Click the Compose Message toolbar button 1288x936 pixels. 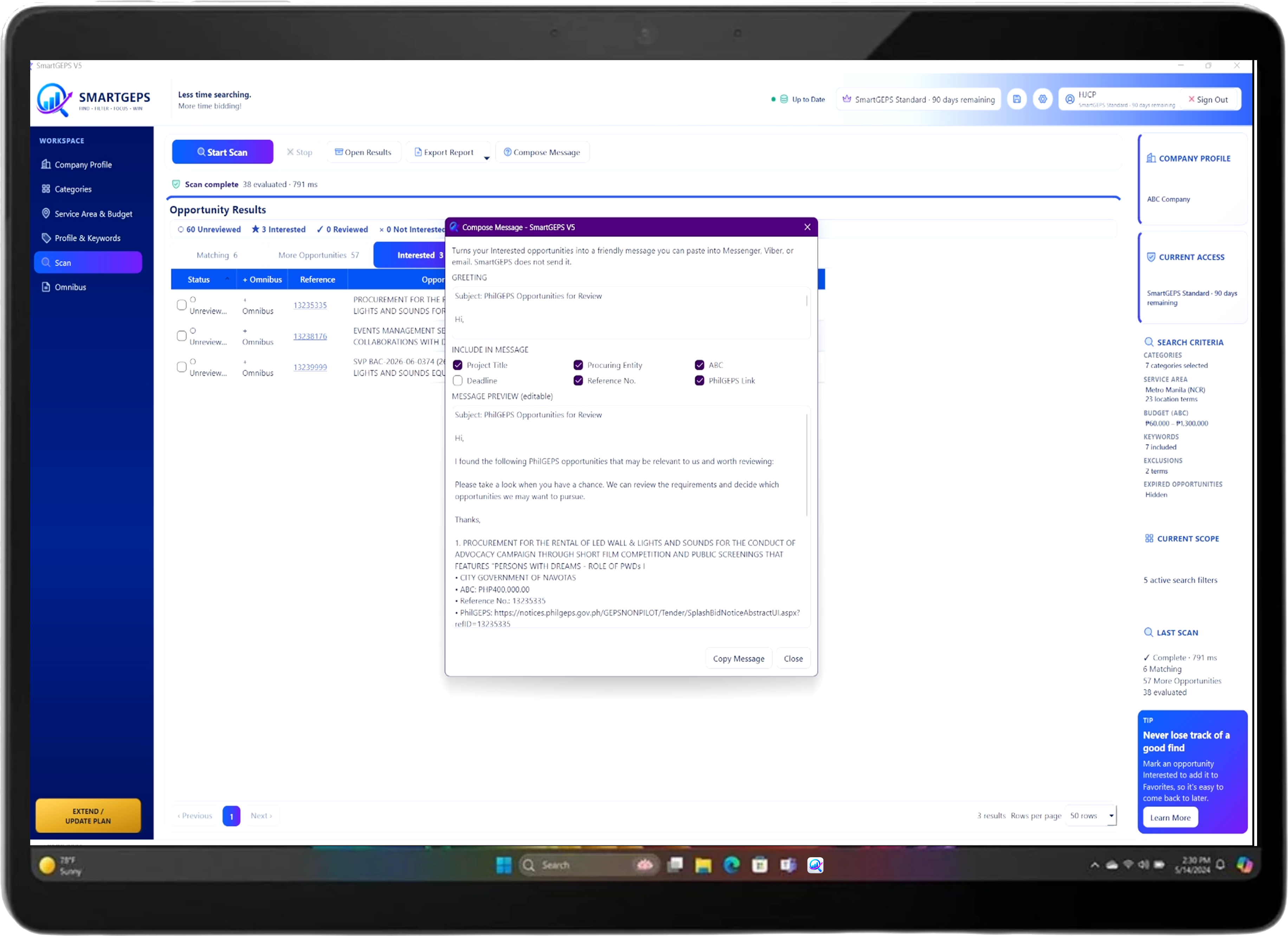(x=542, y=152)
